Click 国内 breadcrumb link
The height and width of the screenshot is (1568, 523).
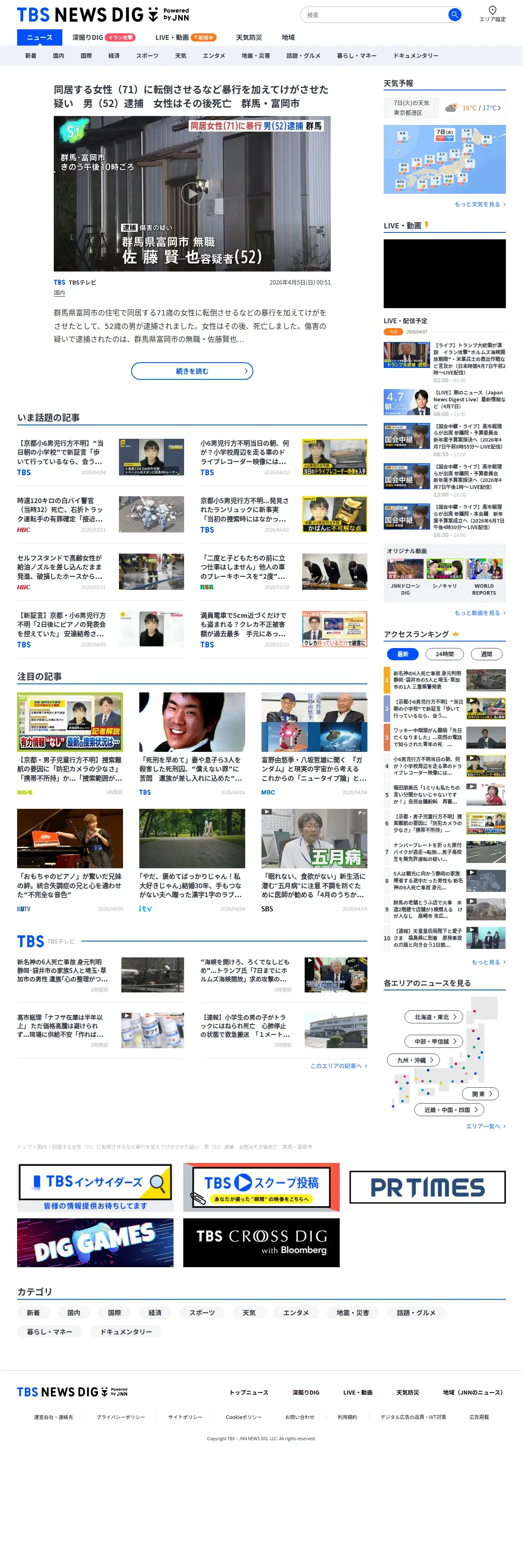click(x=42, y=1147)
